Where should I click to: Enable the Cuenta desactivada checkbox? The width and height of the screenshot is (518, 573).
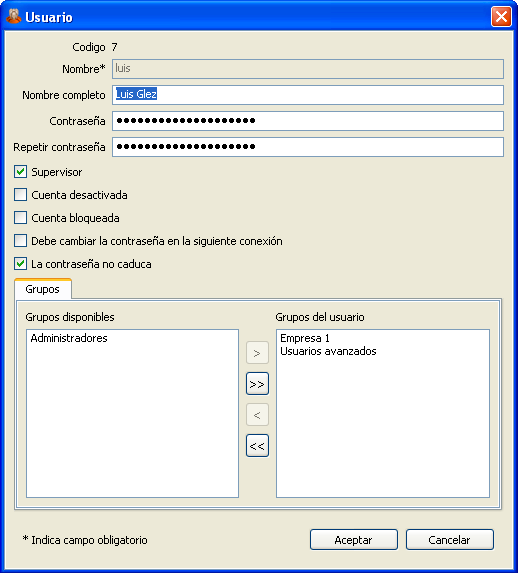pyautogui.click(x=20, y=195)
